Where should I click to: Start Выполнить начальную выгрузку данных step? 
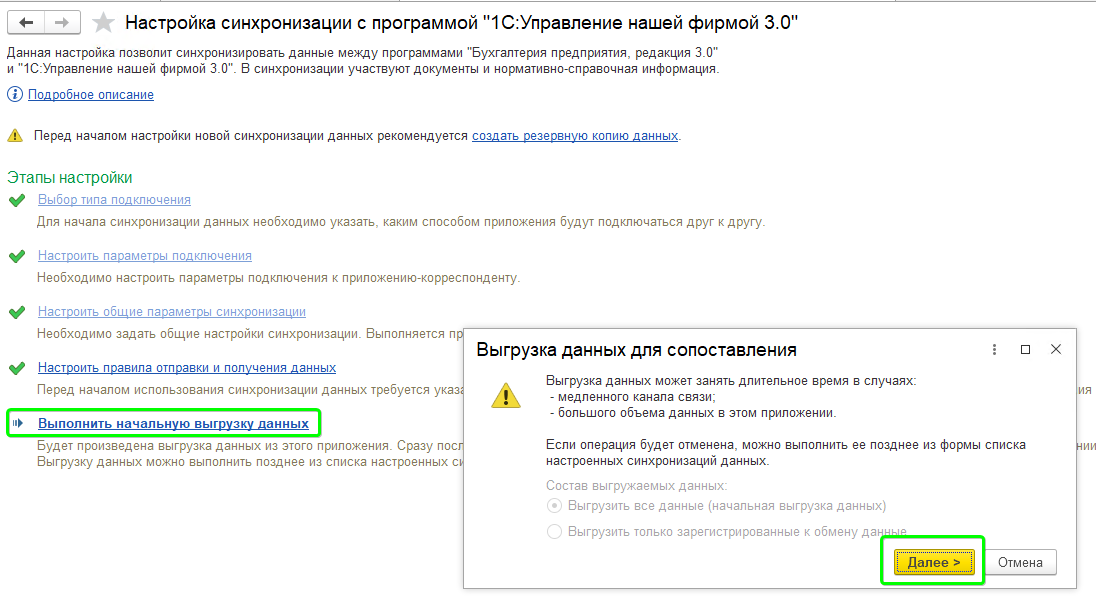173,424
